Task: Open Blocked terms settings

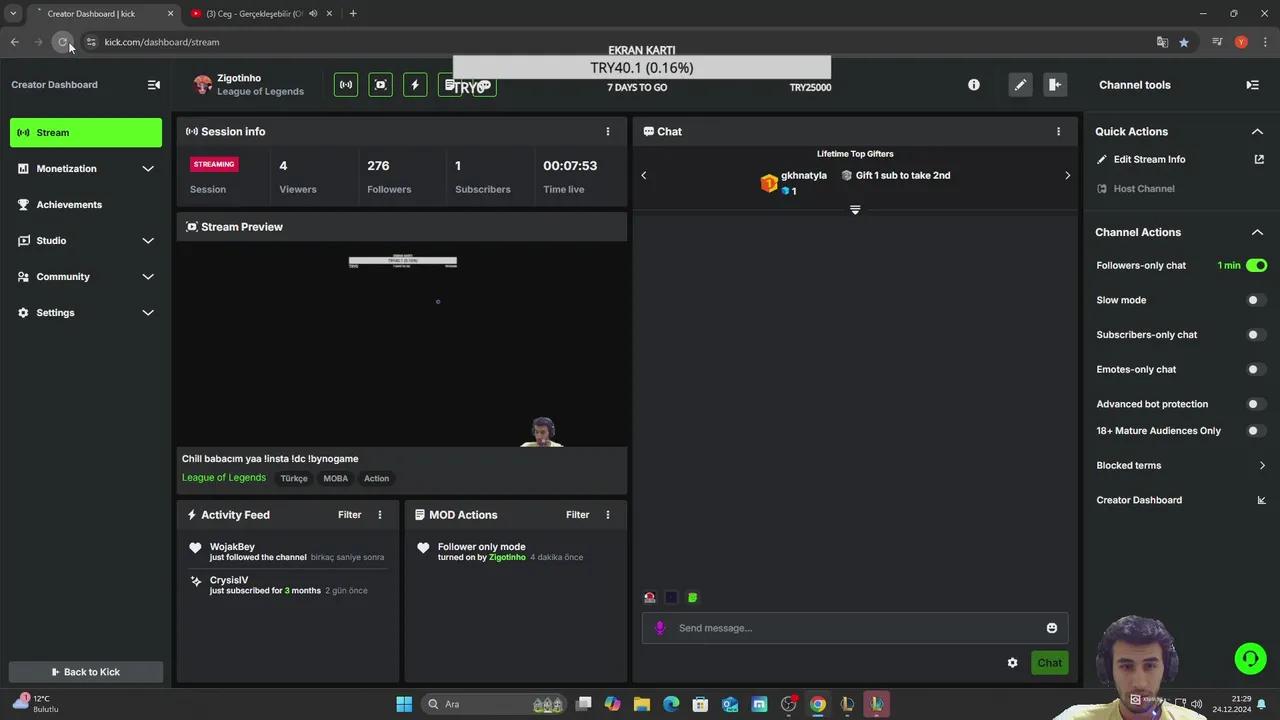Action: click(1181, 465)
